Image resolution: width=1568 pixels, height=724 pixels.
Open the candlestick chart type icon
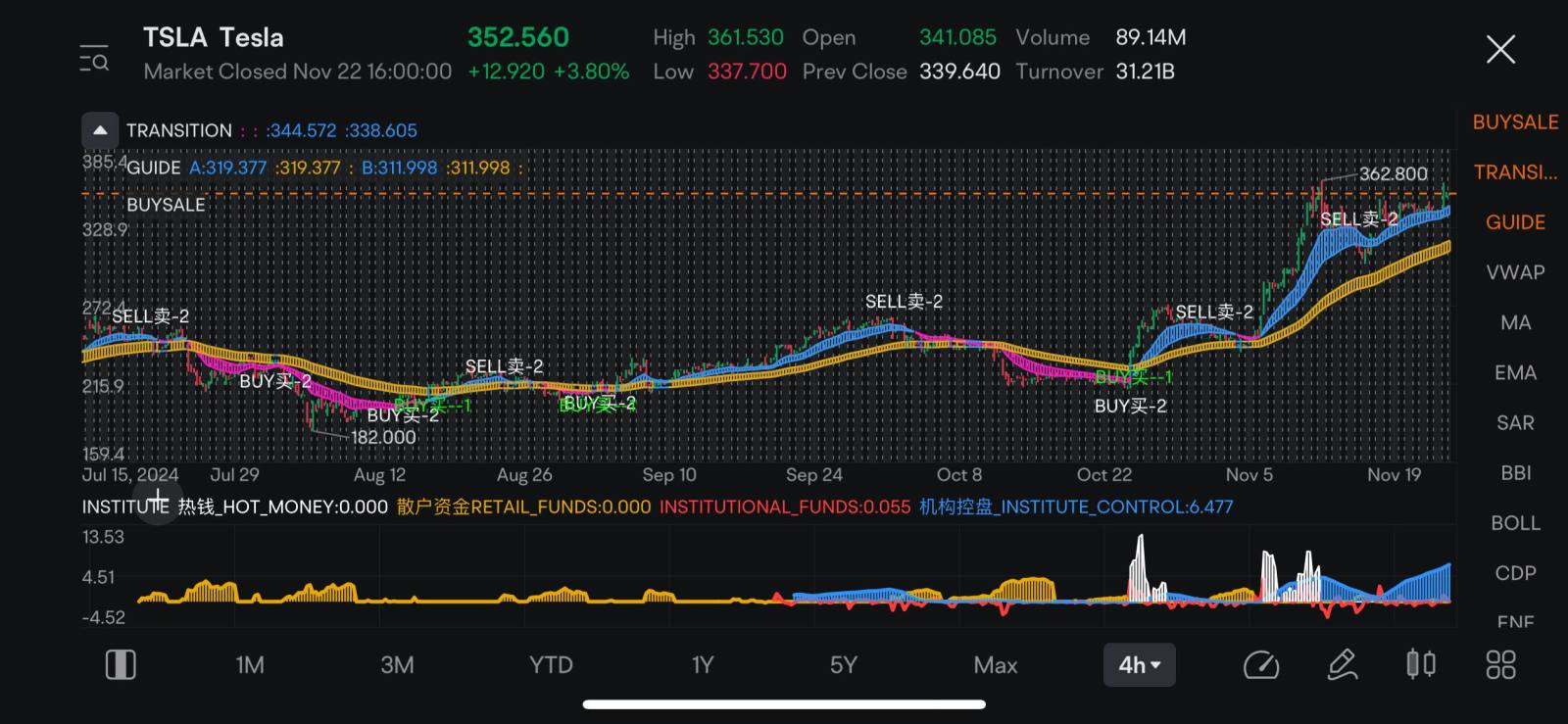point(1421,665)
